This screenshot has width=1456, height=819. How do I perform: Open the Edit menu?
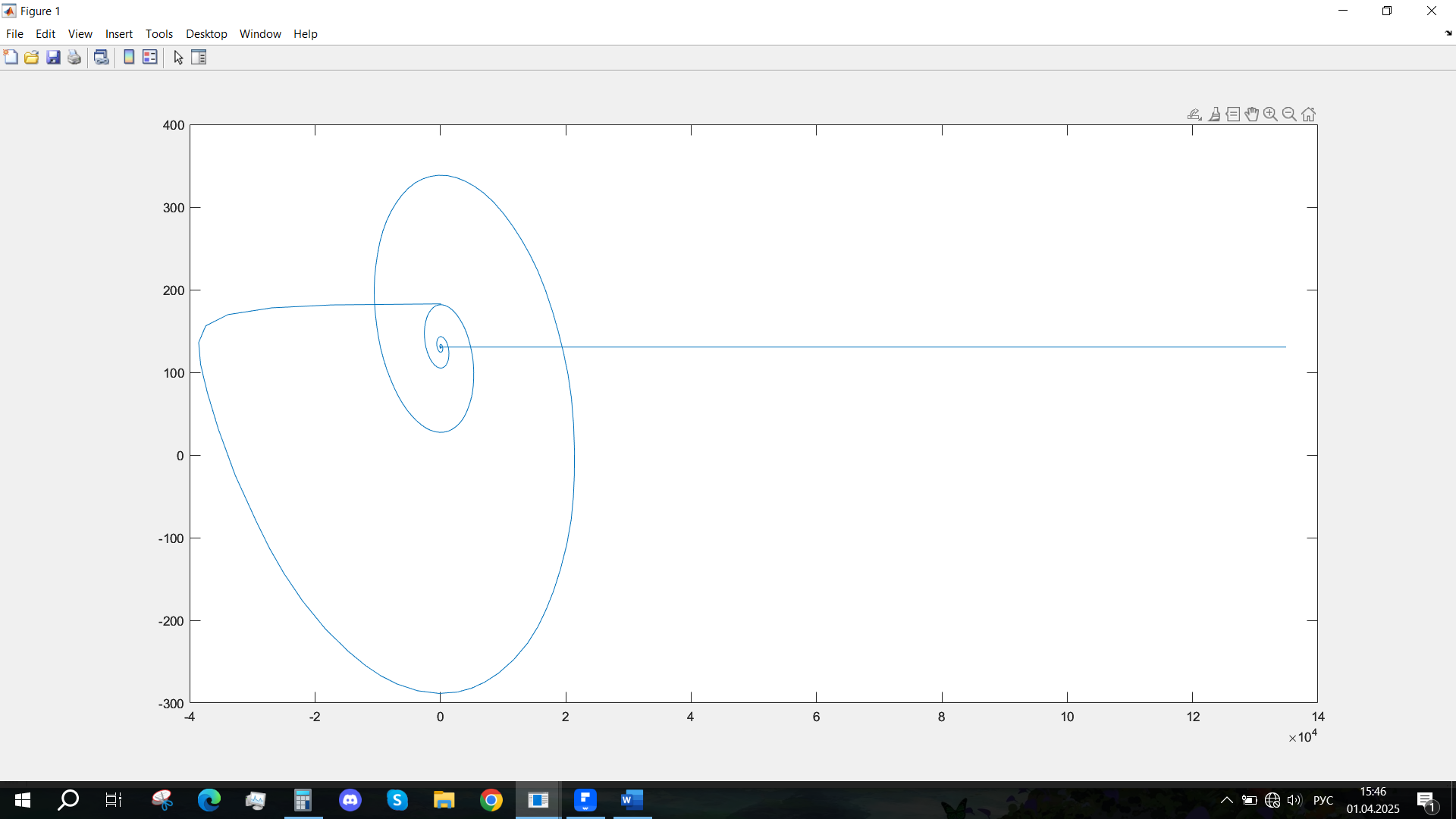click(45, 34)
